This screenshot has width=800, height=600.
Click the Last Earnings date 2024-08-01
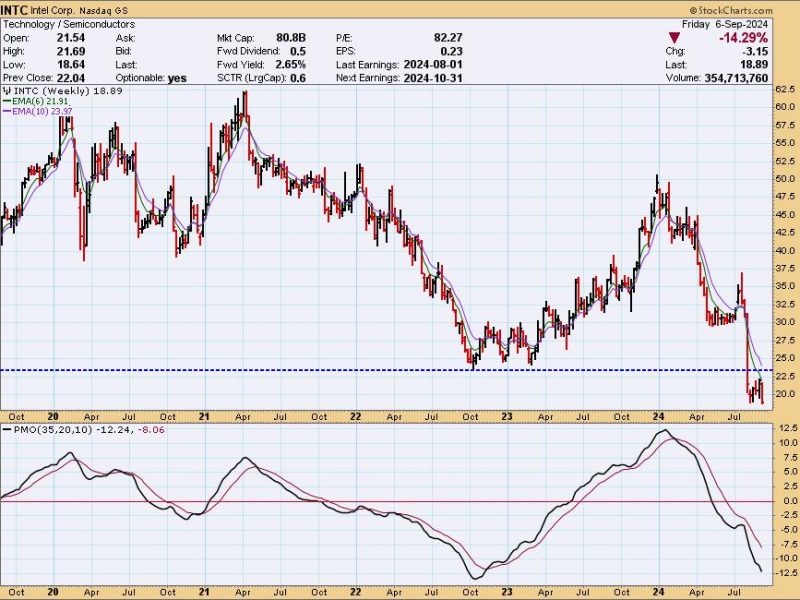433,64
